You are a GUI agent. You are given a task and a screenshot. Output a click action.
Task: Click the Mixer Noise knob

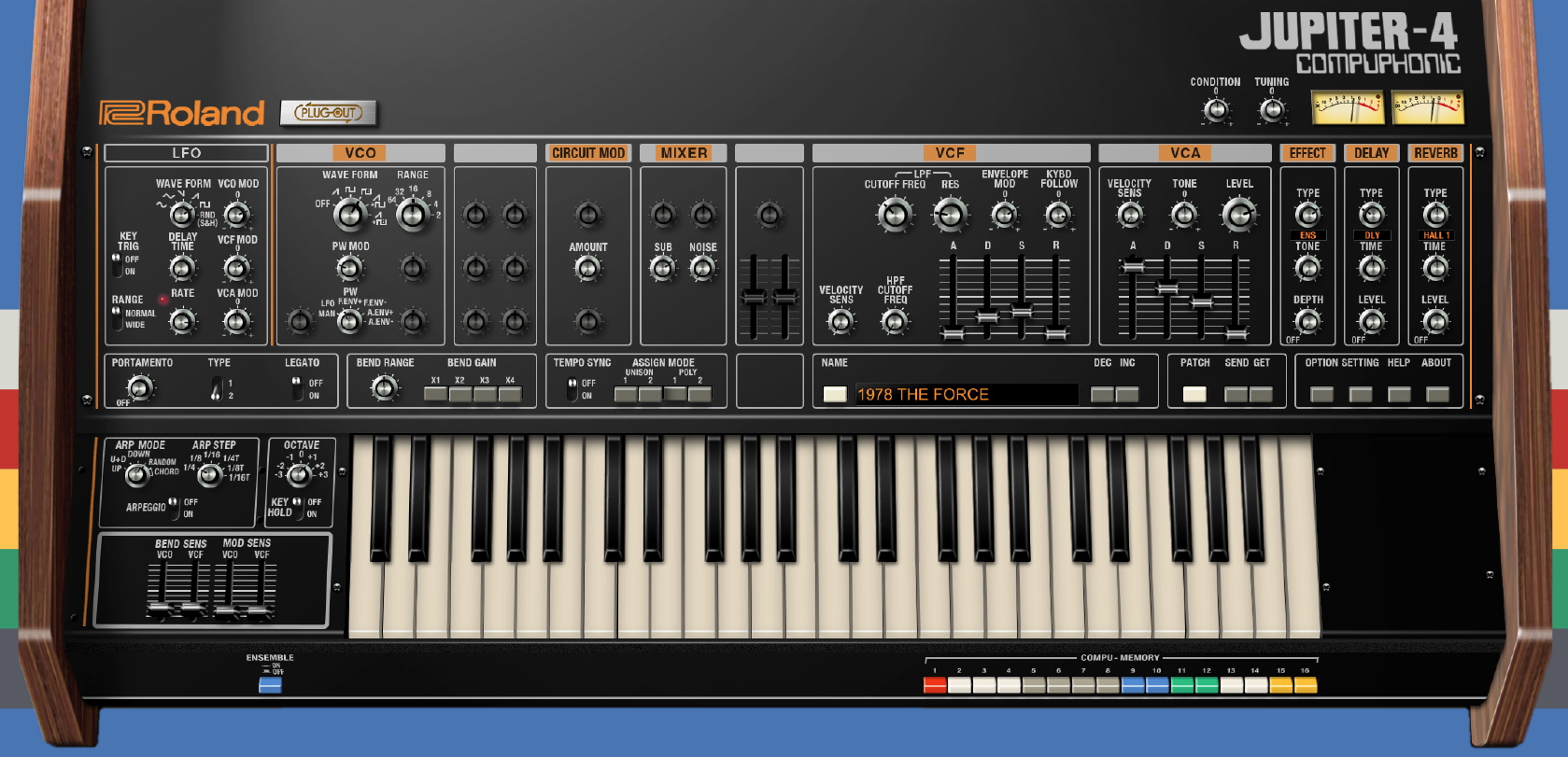tap(702, 269)
